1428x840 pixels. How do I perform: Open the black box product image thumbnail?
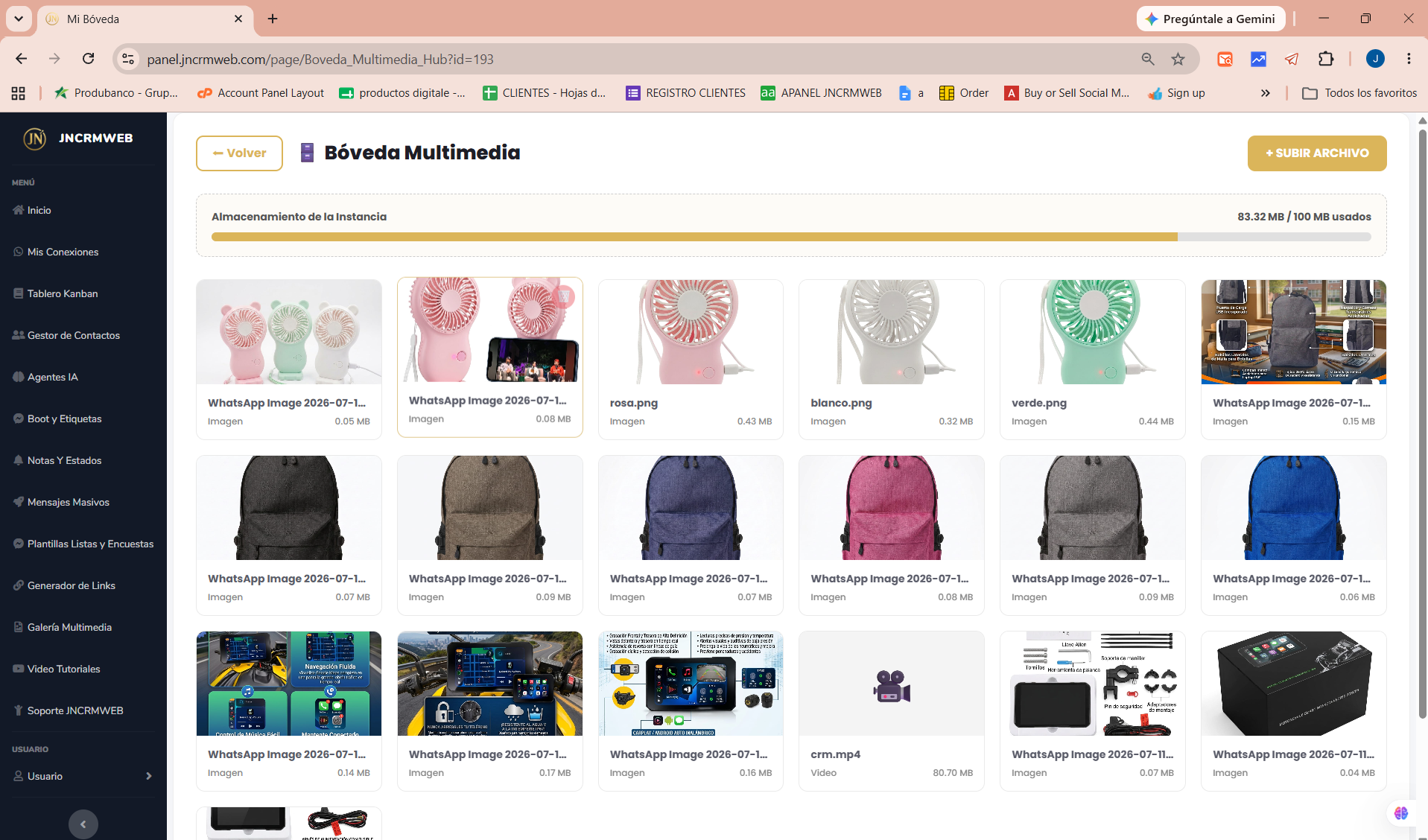(x=1294, y=684)
